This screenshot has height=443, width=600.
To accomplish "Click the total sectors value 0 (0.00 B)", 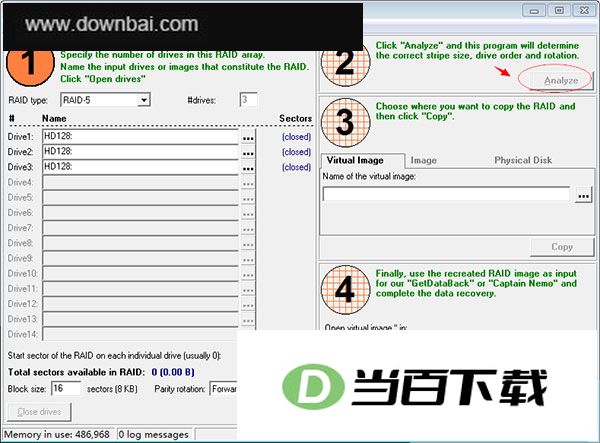I will coord(173,372).
